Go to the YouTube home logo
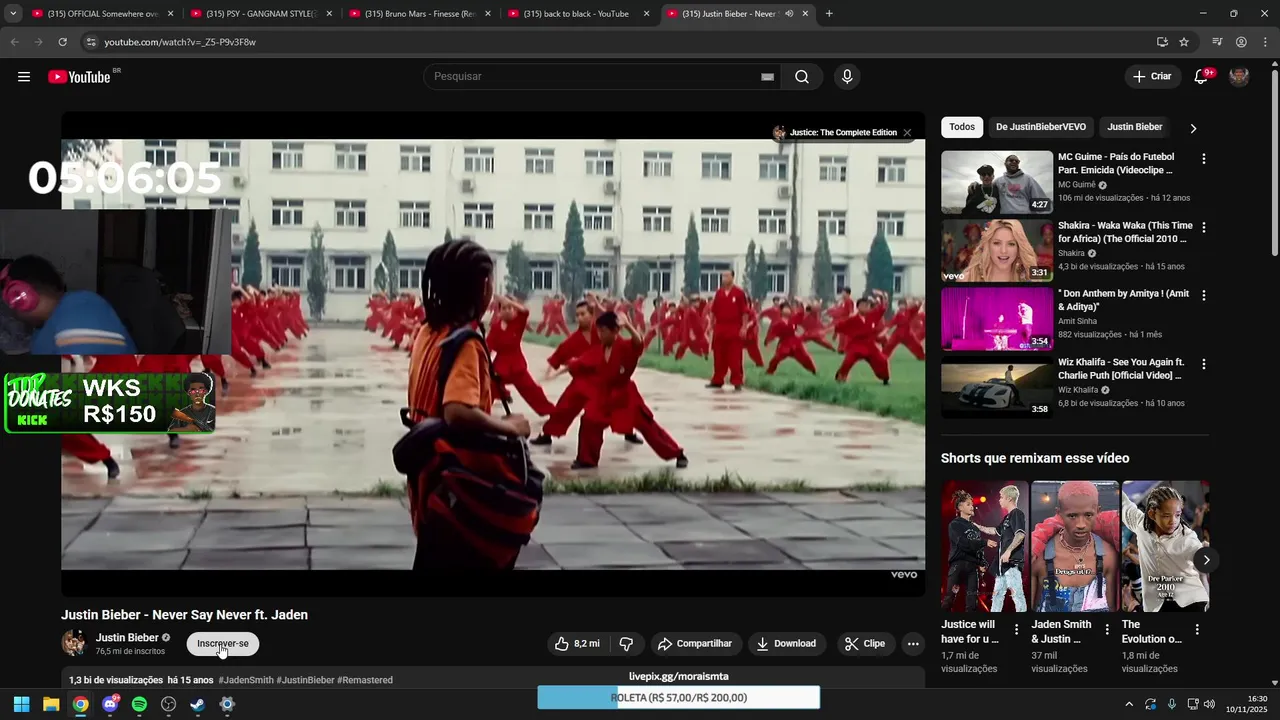The width and height of the screenshot is (1280, 720). [79, 77]
